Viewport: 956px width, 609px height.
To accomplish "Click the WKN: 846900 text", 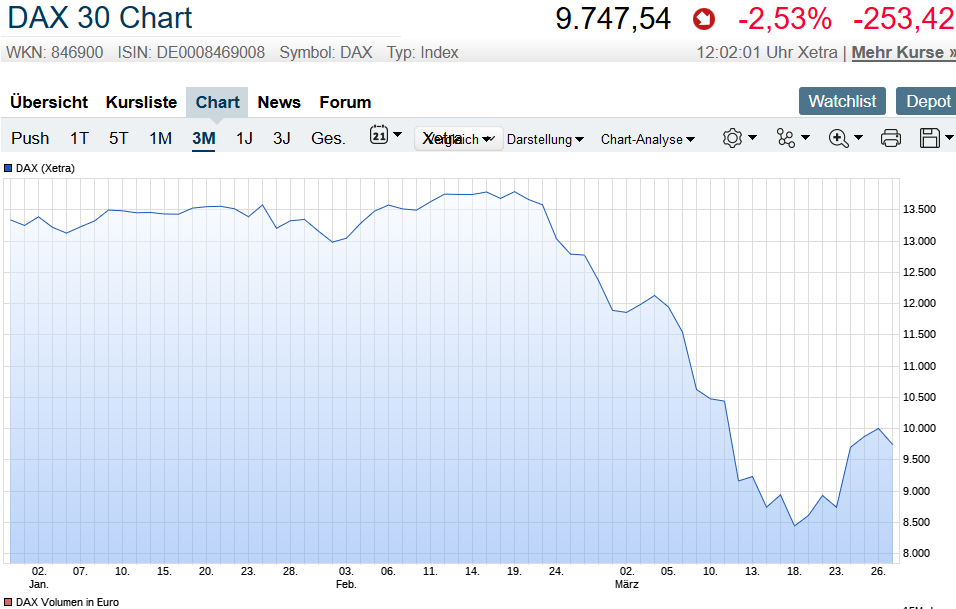I will pos(55,52).
